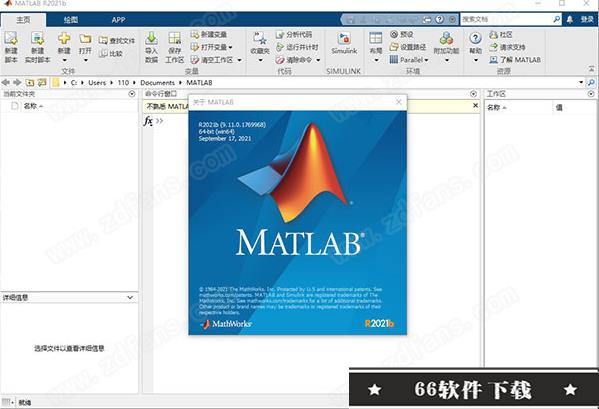This screenshot has height=409, width=599.
Task: Click the Value (值) column header in Workspace
Action: coord(559,108)
